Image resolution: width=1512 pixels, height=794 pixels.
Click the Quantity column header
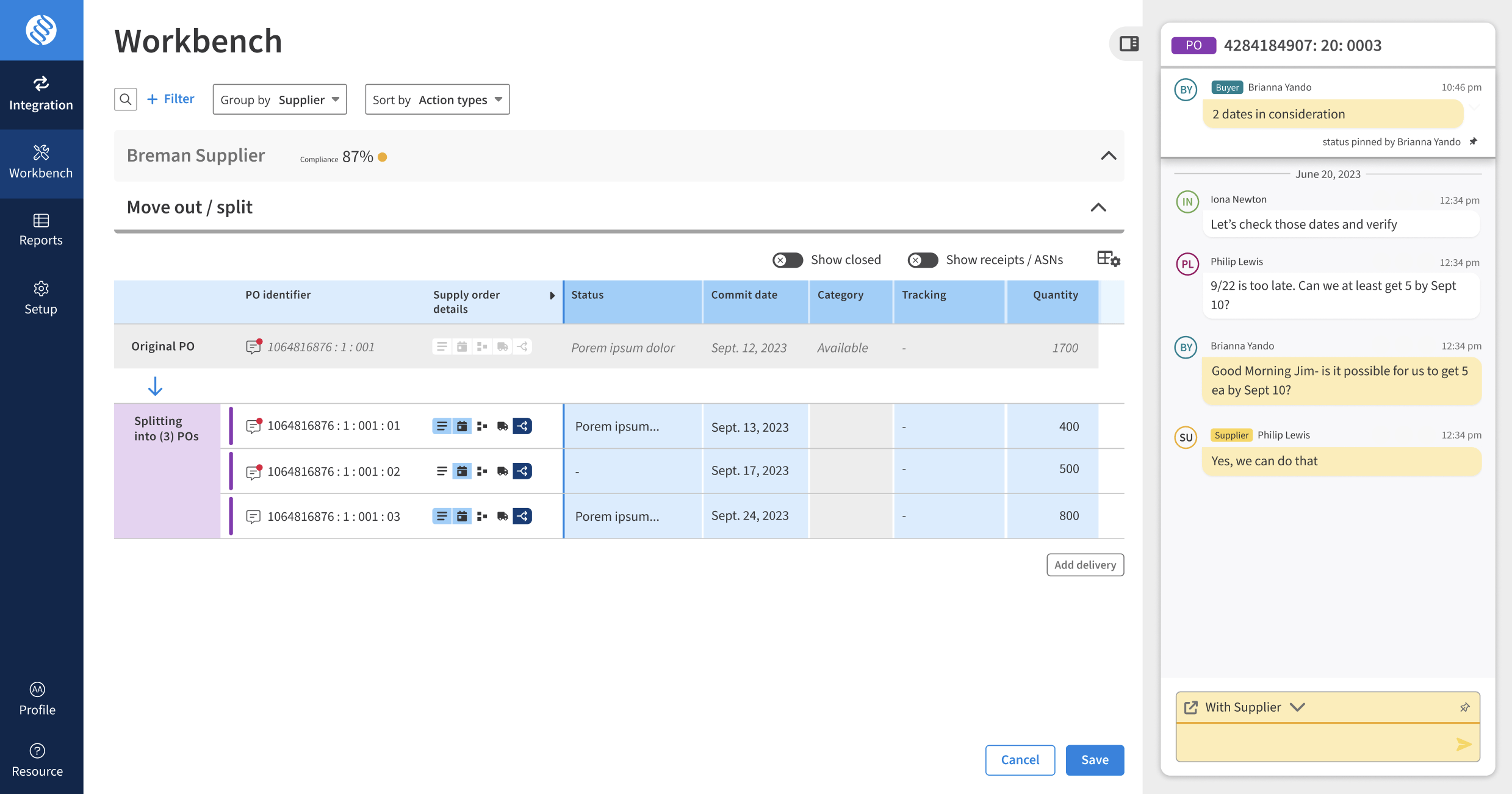click(x=1053, y=302)
